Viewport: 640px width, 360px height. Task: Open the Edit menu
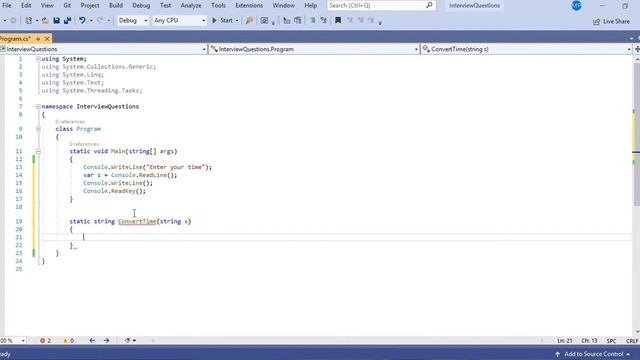[26, 5]
